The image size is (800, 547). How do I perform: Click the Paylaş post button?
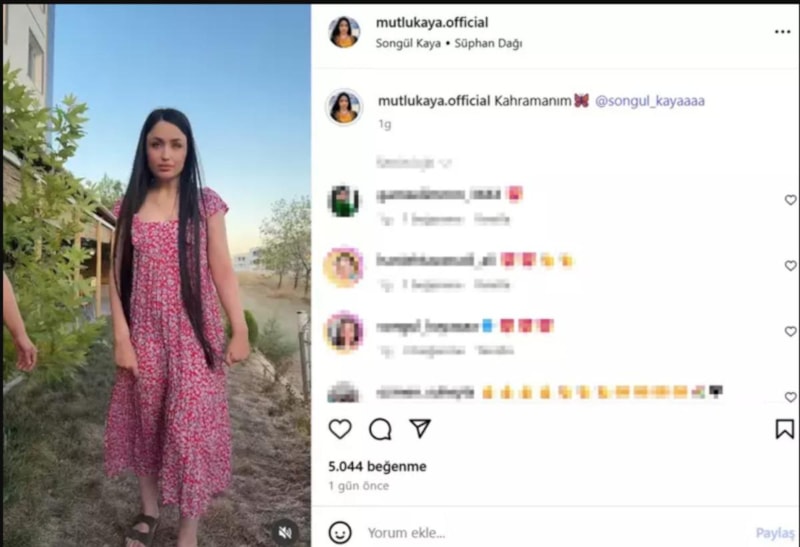click(x=775, y=533)
